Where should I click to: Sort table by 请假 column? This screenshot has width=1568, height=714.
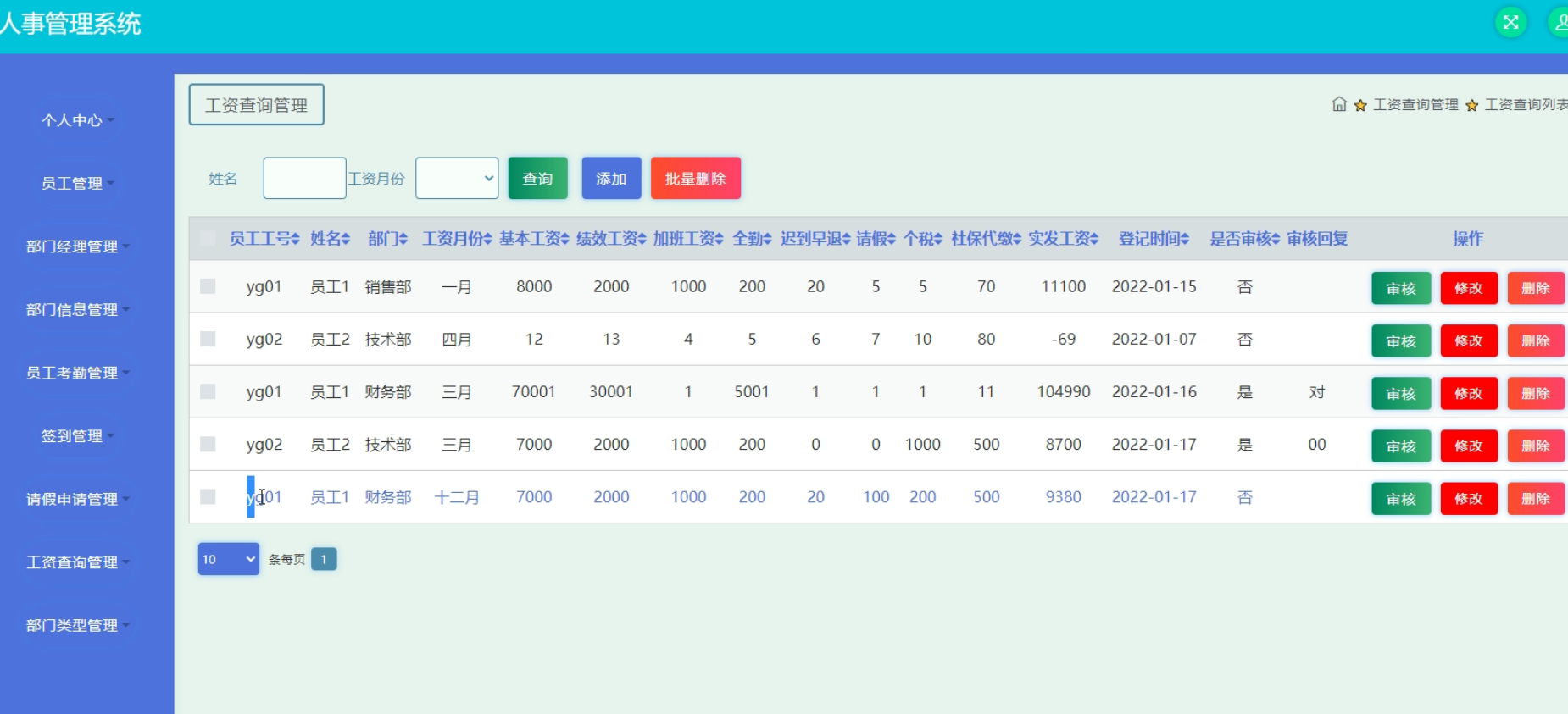876,239
